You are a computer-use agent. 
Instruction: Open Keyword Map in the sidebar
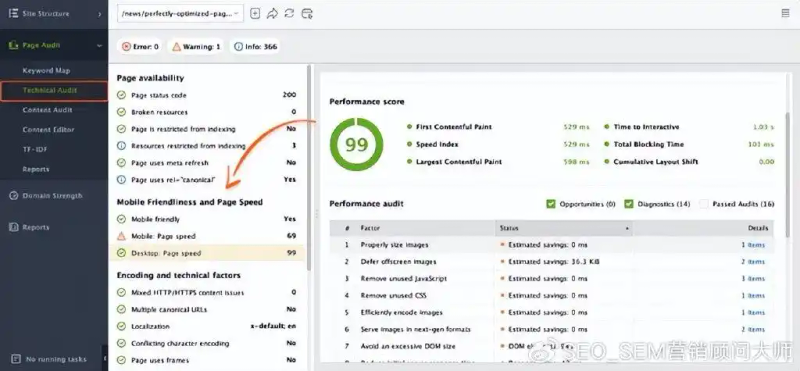coord(46,71)
